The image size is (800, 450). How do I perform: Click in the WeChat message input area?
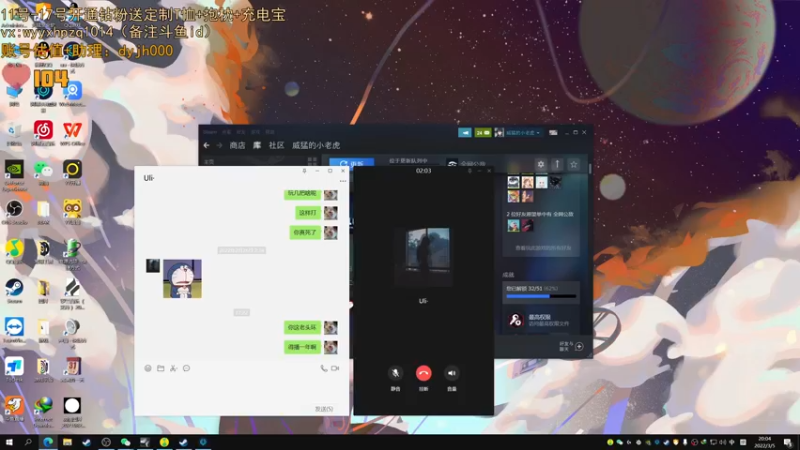click(242, 390)
